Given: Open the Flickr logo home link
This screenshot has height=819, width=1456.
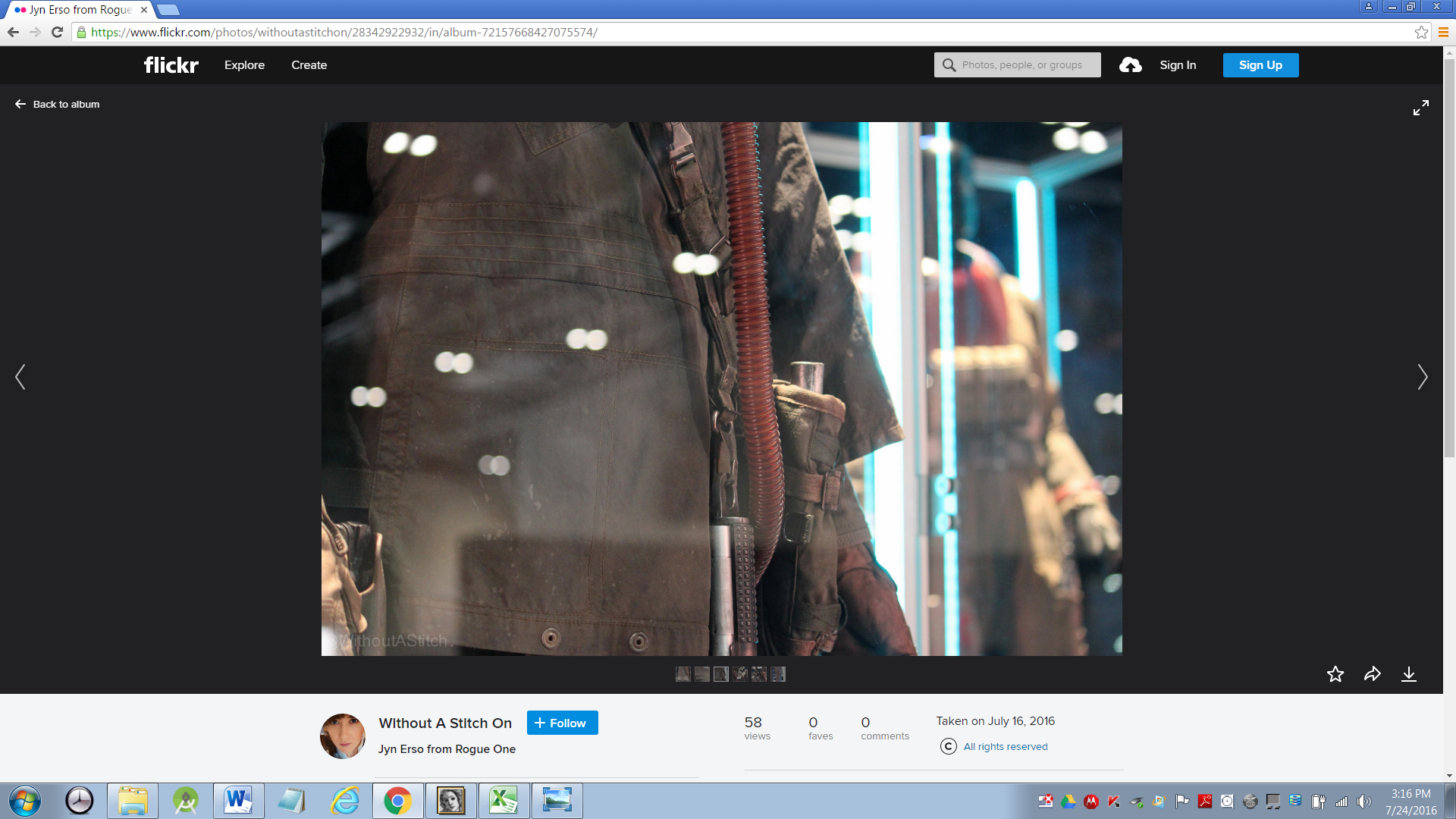Looking at the screenshot, I should tap(171, 65).
